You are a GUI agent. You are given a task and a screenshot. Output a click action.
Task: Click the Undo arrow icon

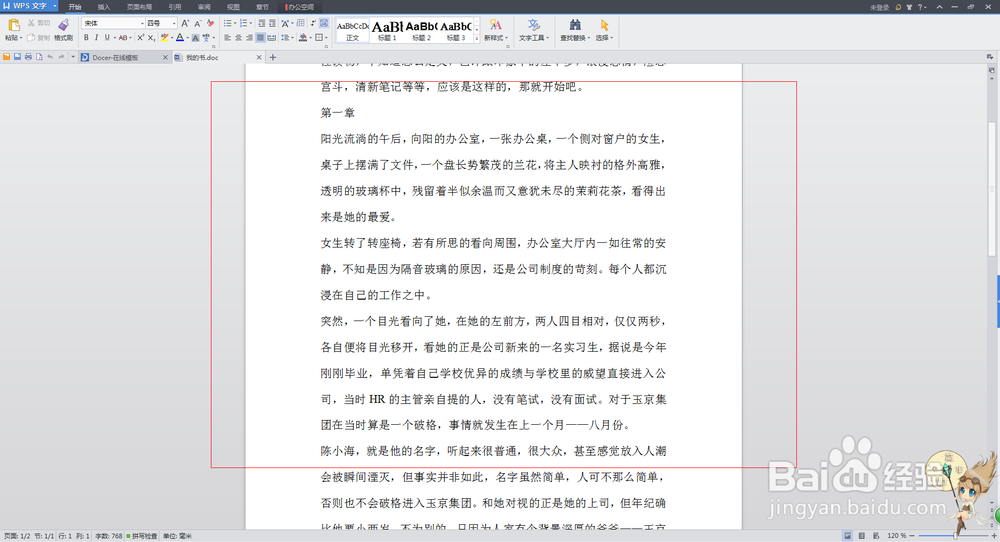(x=50, y=56)
